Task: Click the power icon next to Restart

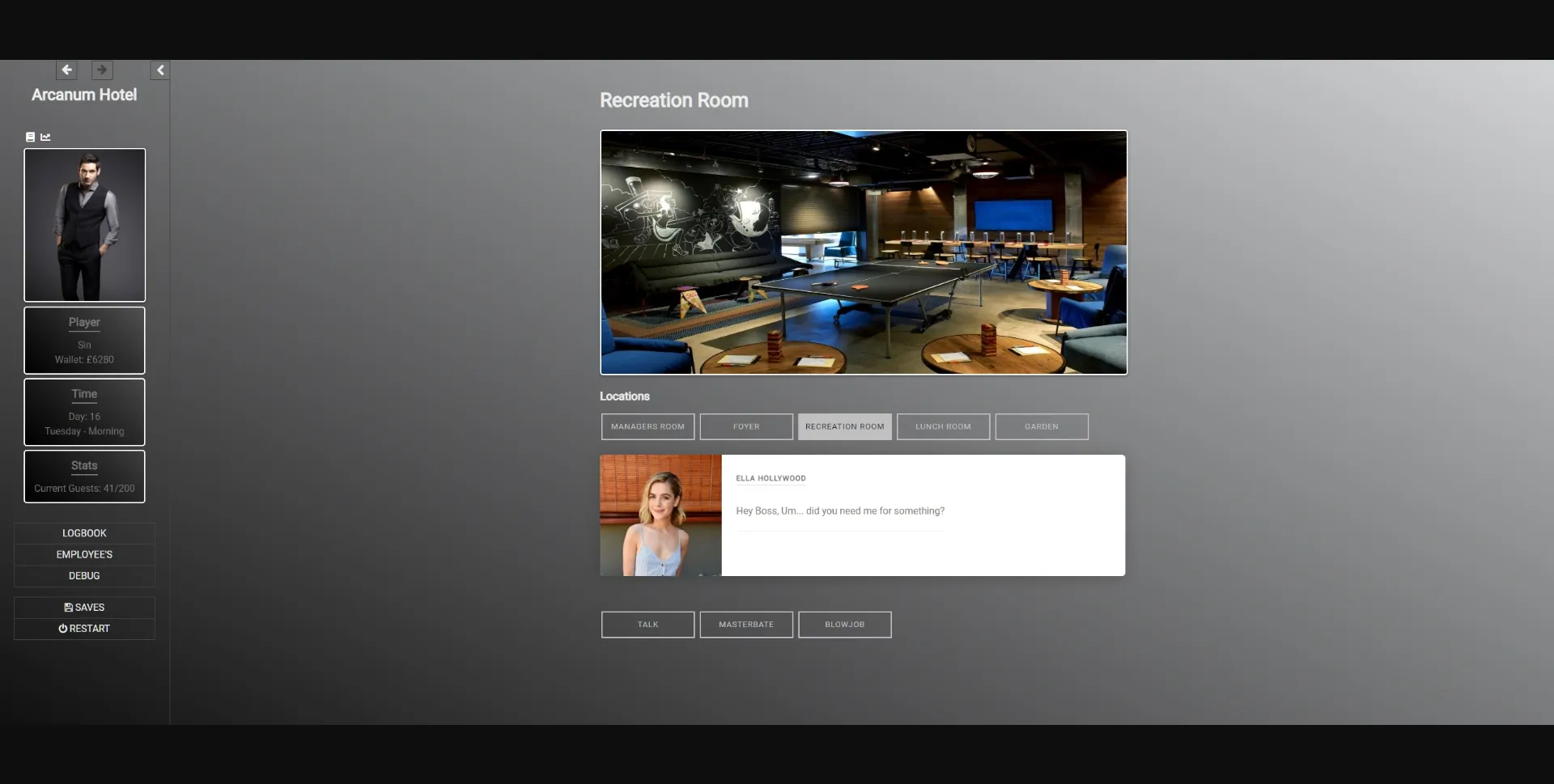Action: pos(63,629)
